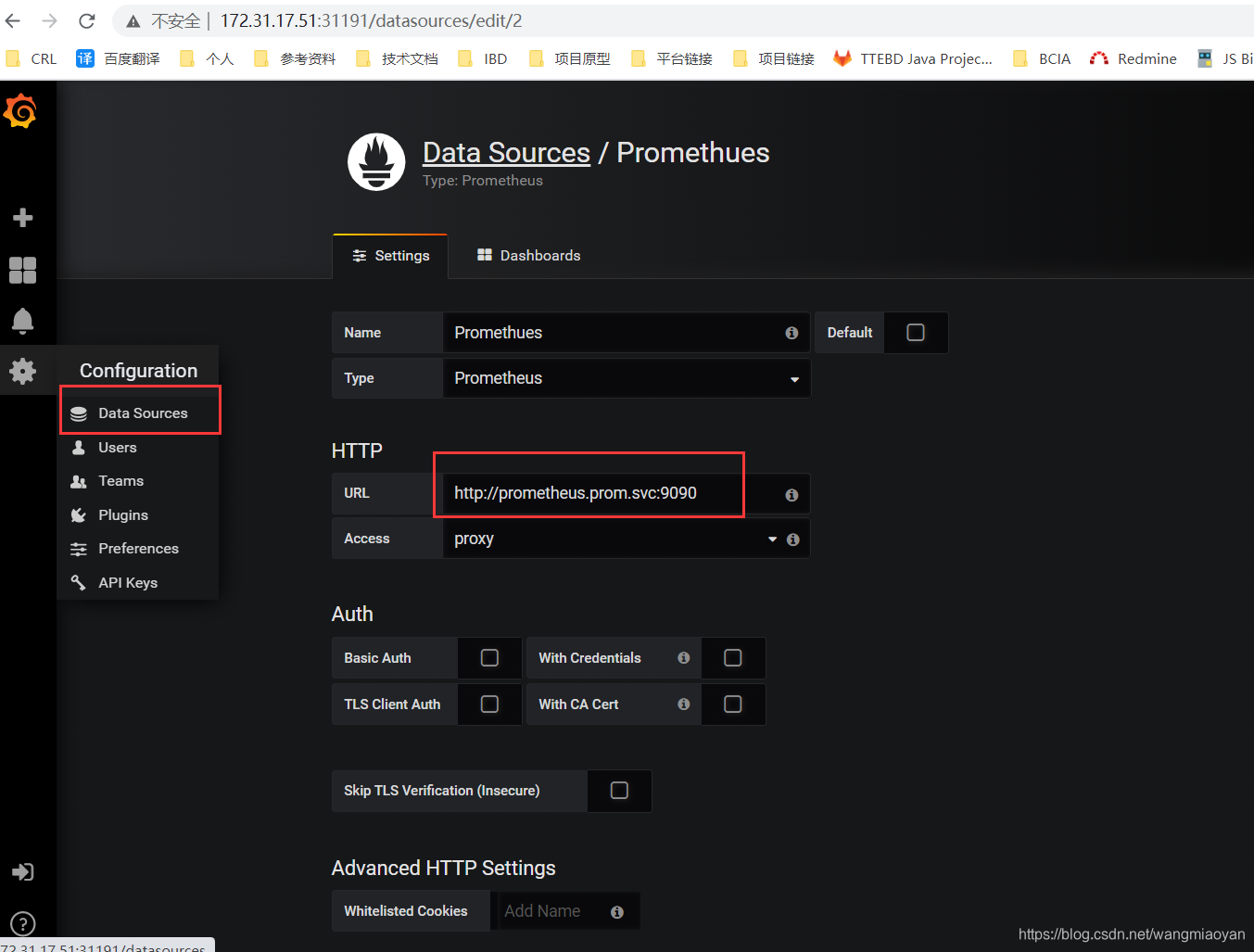Enable the Basic Auth checkbox
The height and width of the screenshot is (952, 1254).
[x=489, y=658]
